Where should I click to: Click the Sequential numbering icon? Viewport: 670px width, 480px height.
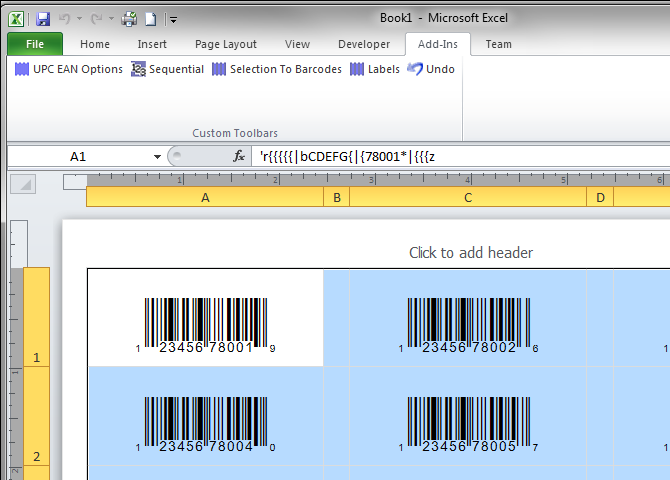(x=138, y=69)
